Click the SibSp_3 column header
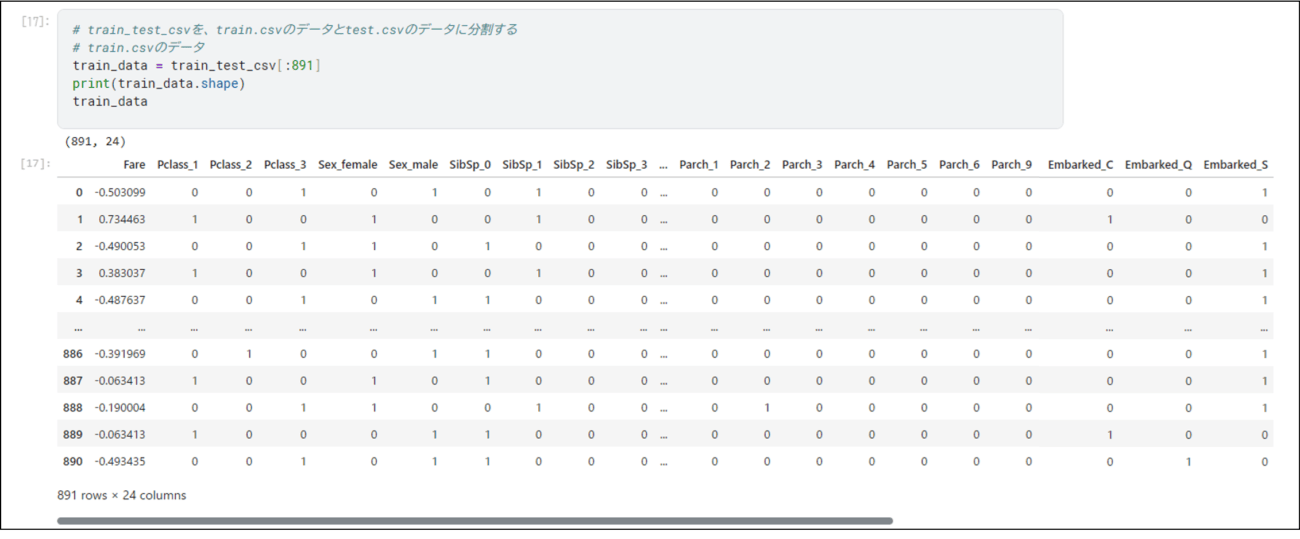The image size is (1300, 539). click(626, 165)
